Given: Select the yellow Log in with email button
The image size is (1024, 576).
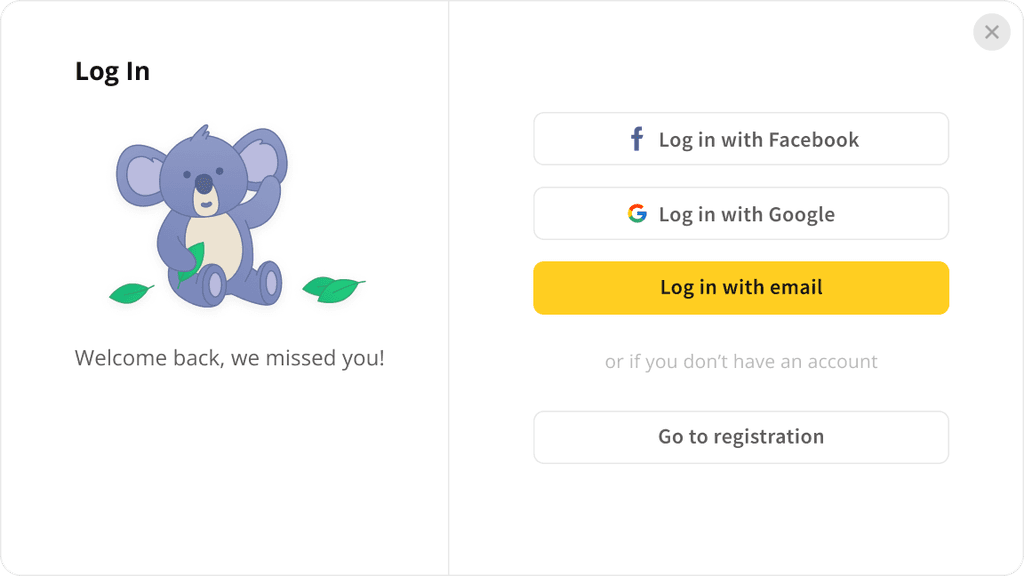Looking at the screenshot, I should point(741,288).
